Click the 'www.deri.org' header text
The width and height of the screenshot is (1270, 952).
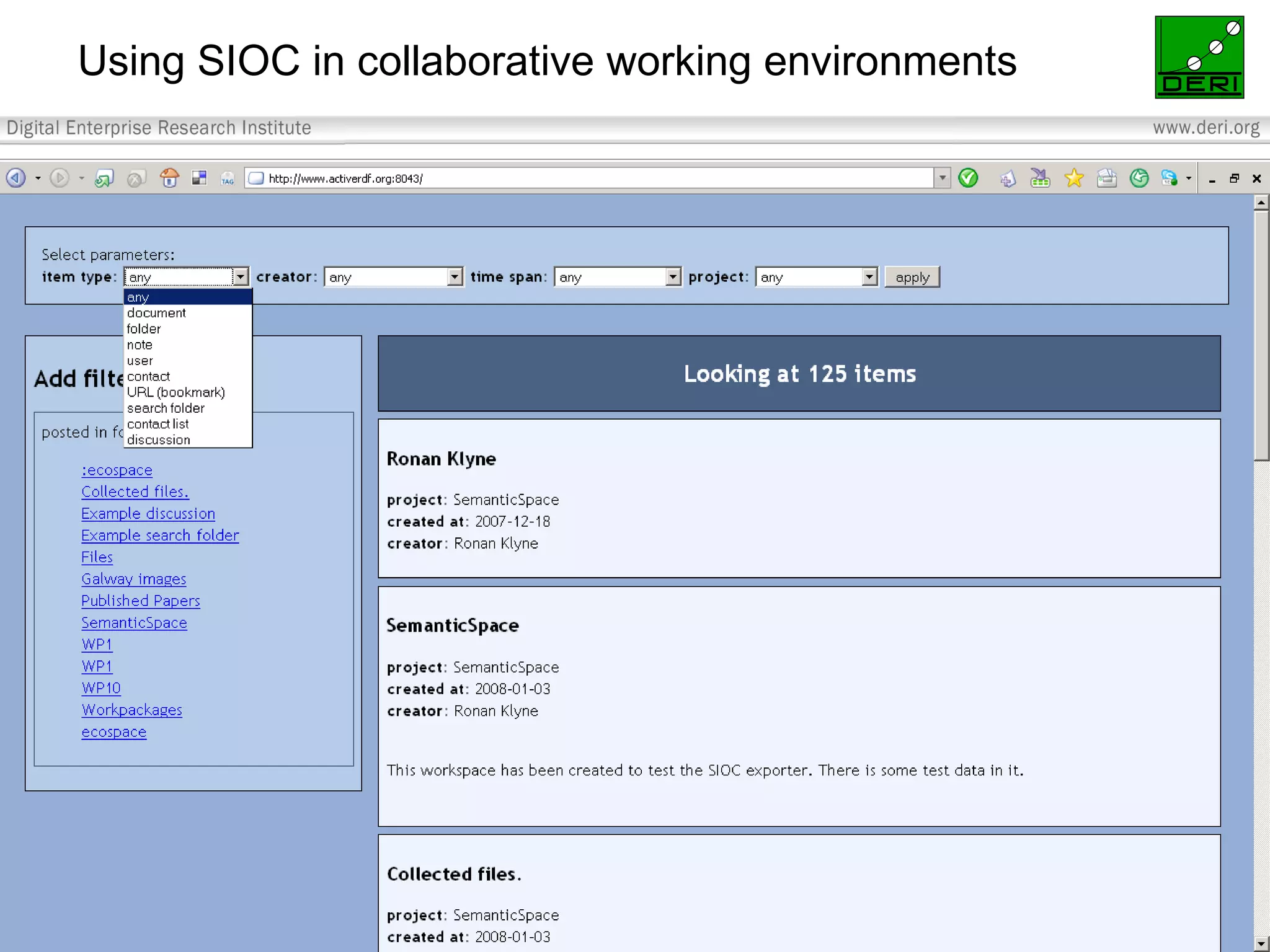(x=1206, y=128)
